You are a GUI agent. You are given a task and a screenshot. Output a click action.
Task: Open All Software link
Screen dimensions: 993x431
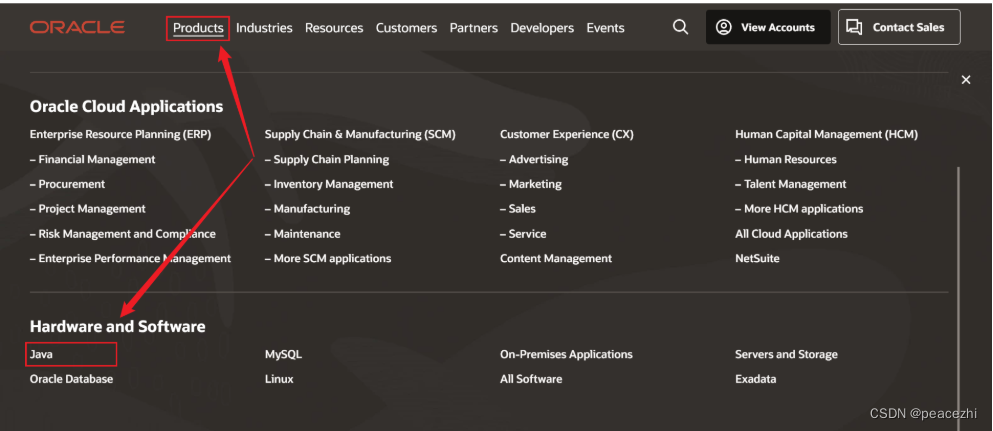pos(531,379)
